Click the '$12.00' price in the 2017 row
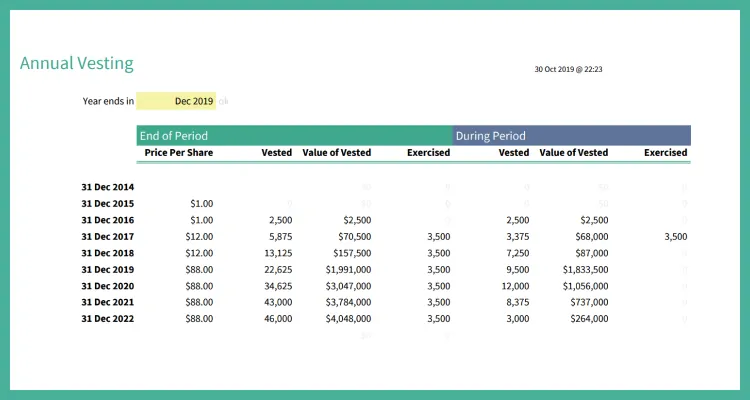The image size is (750, 400). pyautogui.click(x=199, y=236)
